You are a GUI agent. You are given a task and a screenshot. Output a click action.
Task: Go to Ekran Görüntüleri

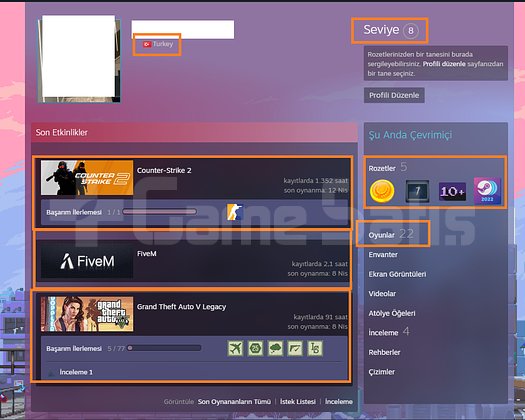tap(397, 274)
